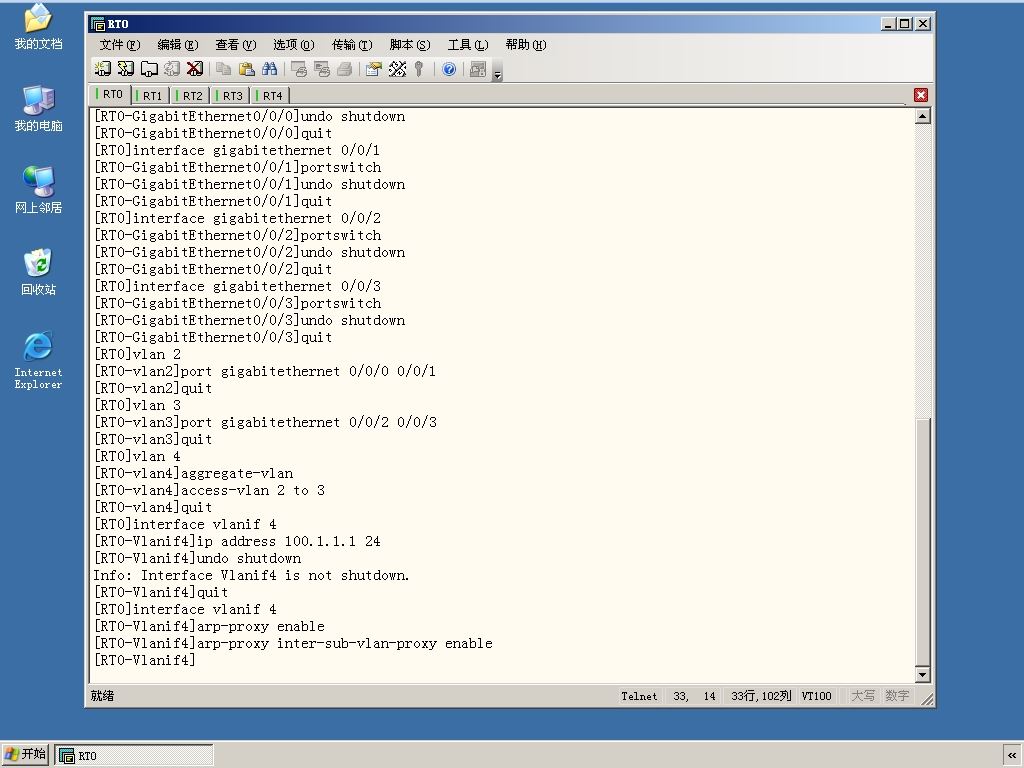1024x768 pixels.
Task: Click the blue Help question icon
Action: pyautogui.click(x=449, y=69)
